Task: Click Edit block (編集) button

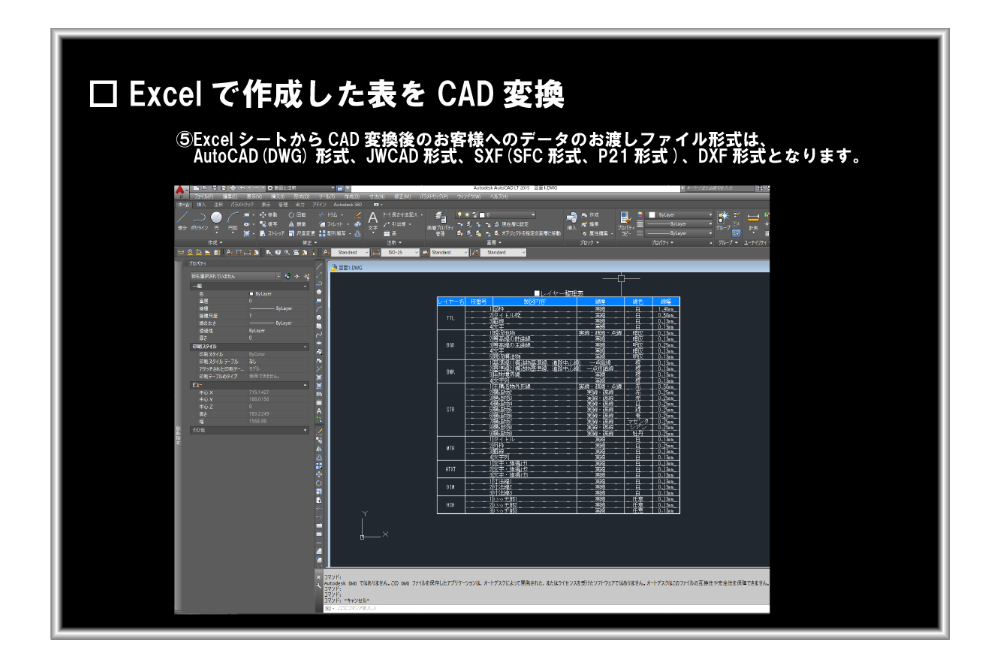Action: [x=592, y=224]
